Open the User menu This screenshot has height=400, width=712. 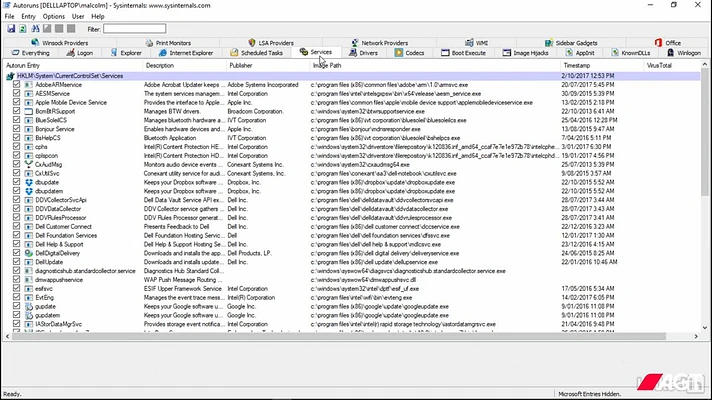coord(78,16)
